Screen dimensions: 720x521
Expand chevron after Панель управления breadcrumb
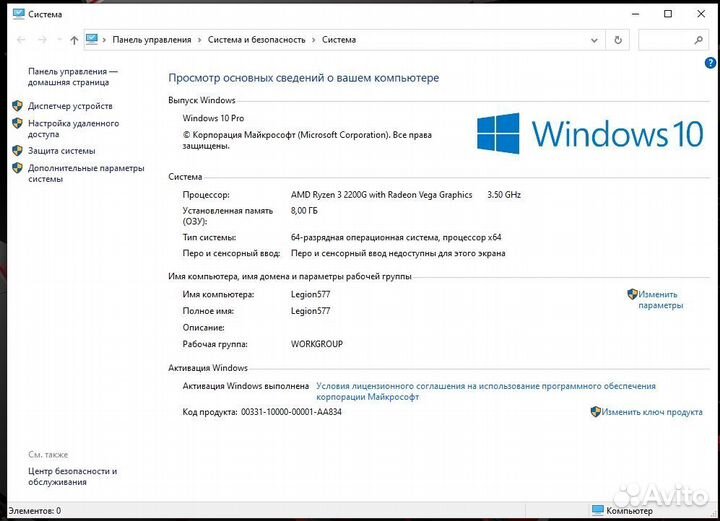[x=199, y=40]
